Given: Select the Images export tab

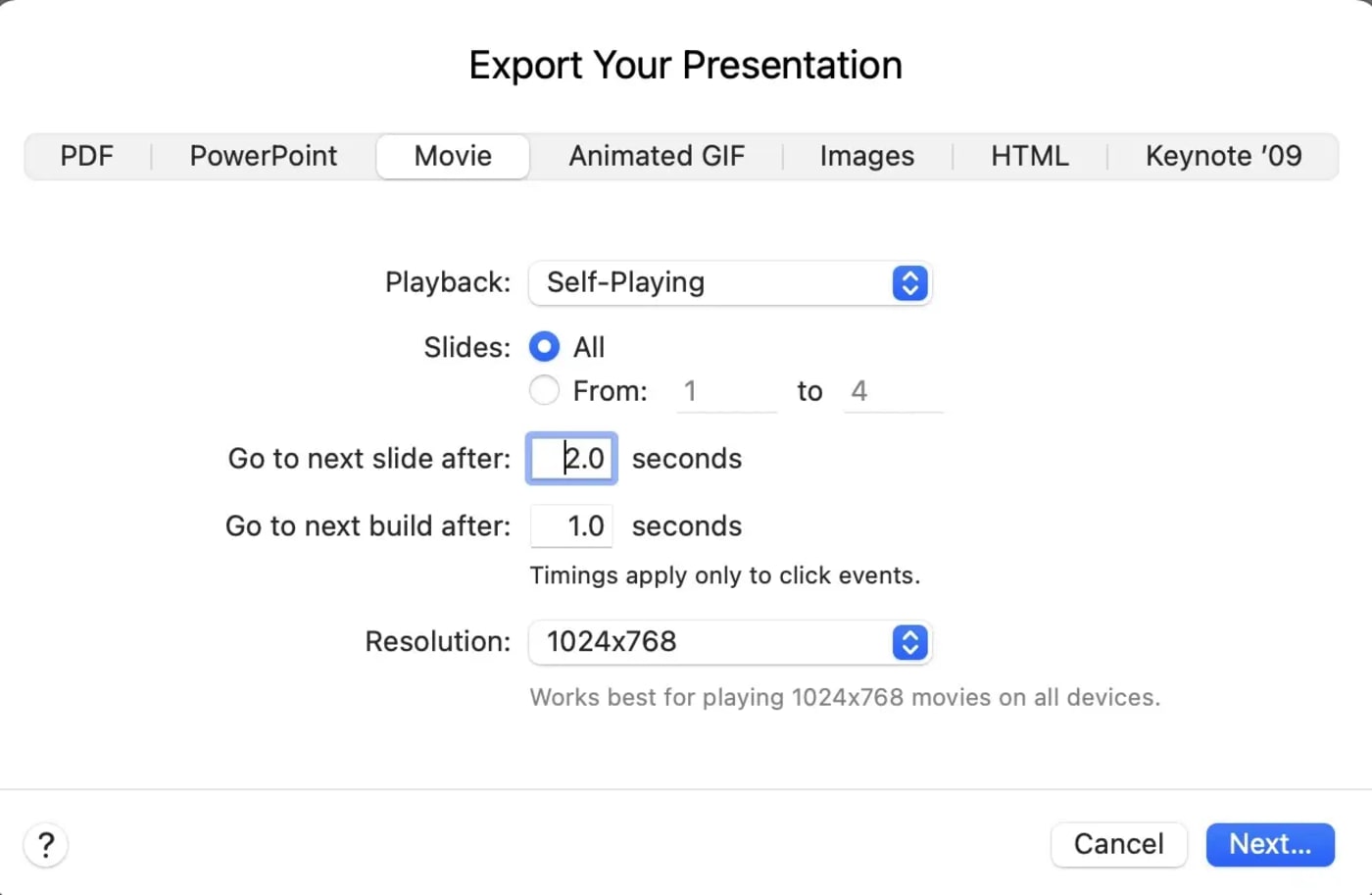Looking at the screenshot, I should [866, 156].
